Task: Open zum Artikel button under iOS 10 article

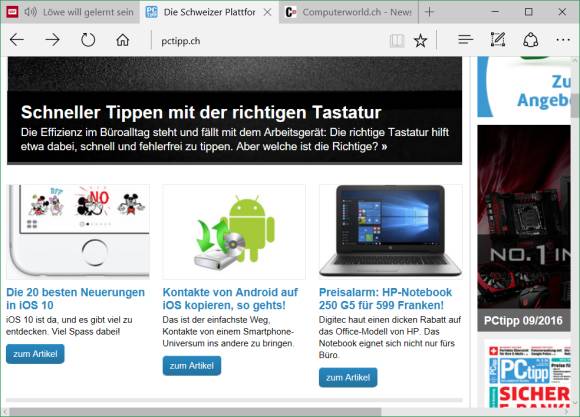Action: (x=35, y=354)
